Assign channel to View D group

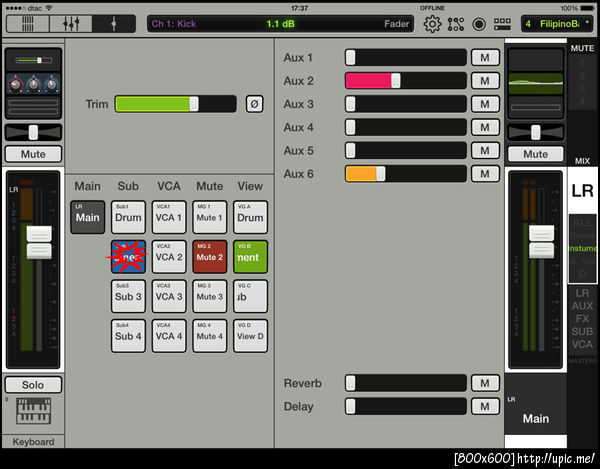click(250, 336)
